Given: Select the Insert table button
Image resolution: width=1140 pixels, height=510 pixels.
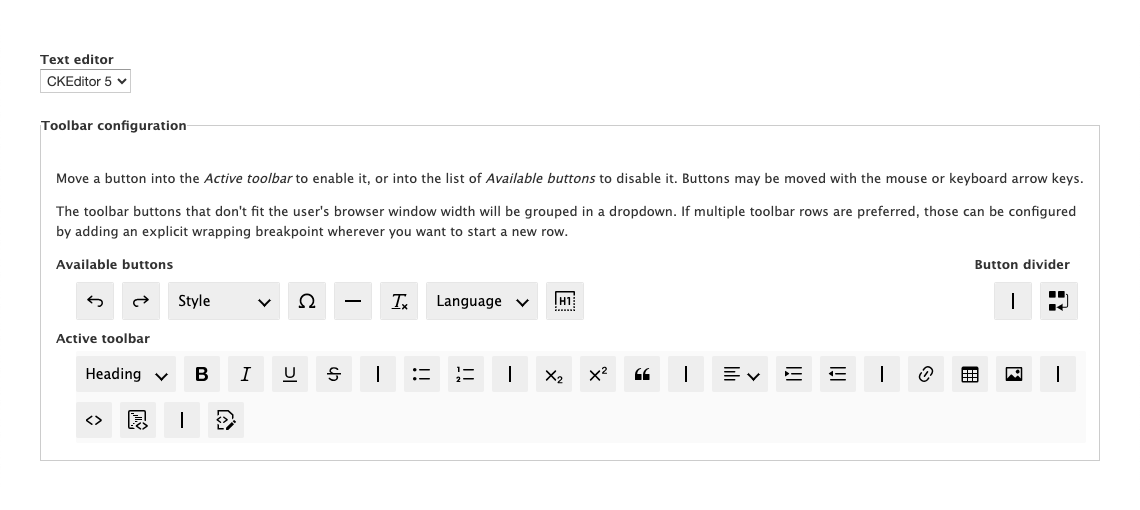Looking at the screenshot, I should pyautogui.click(x=970, y=374).
